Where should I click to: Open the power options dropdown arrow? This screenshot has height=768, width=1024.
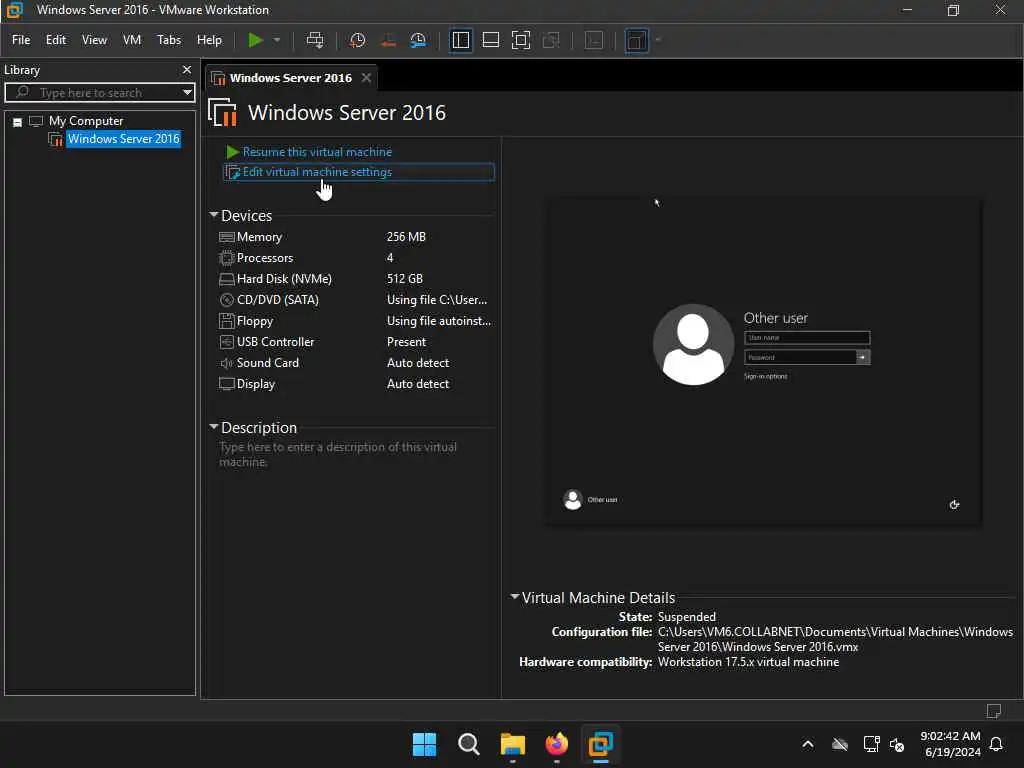pos(277,40)
